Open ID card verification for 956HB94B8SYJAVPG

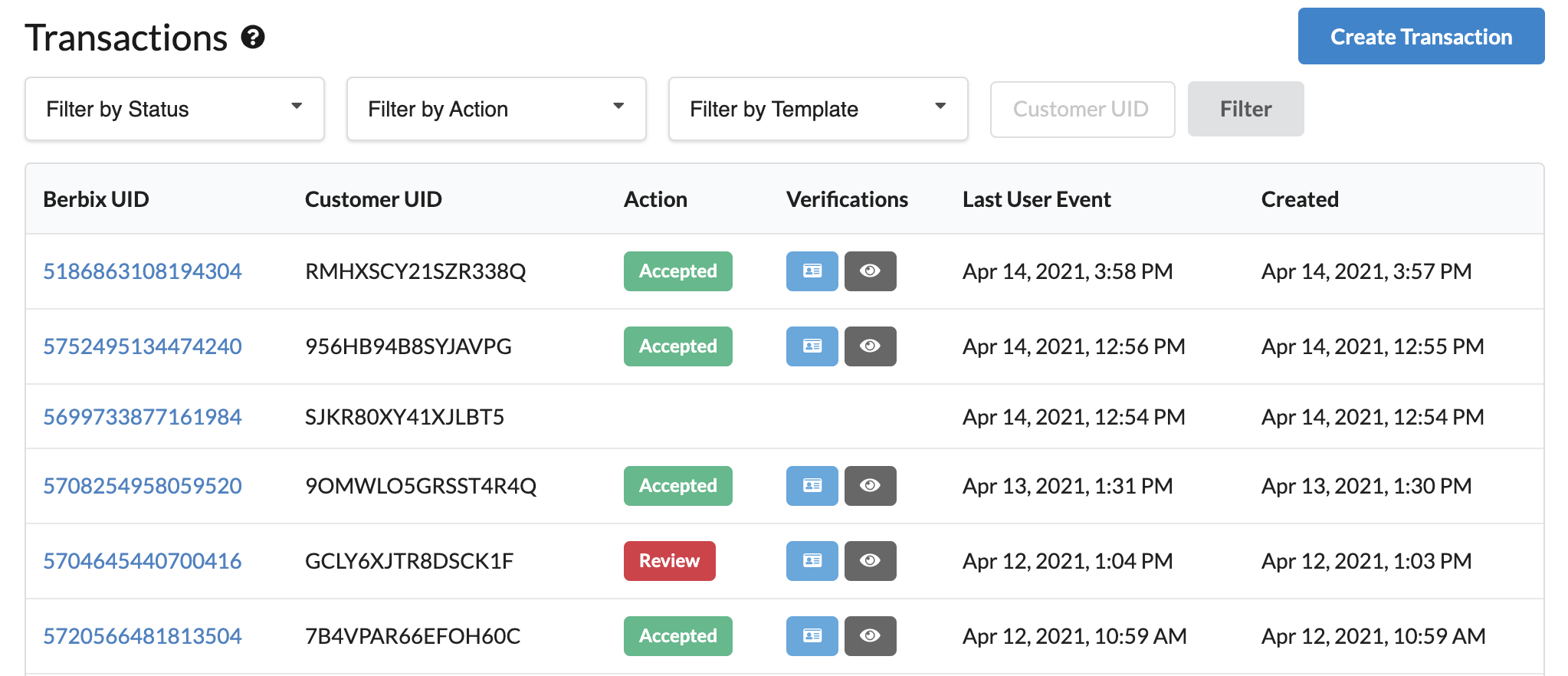click(x=812, y=346)
